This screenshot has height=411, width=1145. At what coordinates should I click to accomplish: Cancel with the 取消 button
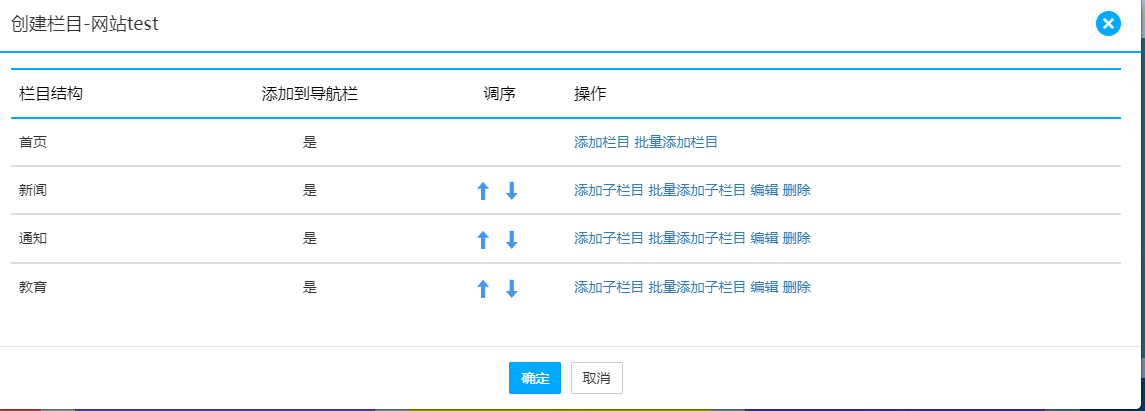pos(597,378)
